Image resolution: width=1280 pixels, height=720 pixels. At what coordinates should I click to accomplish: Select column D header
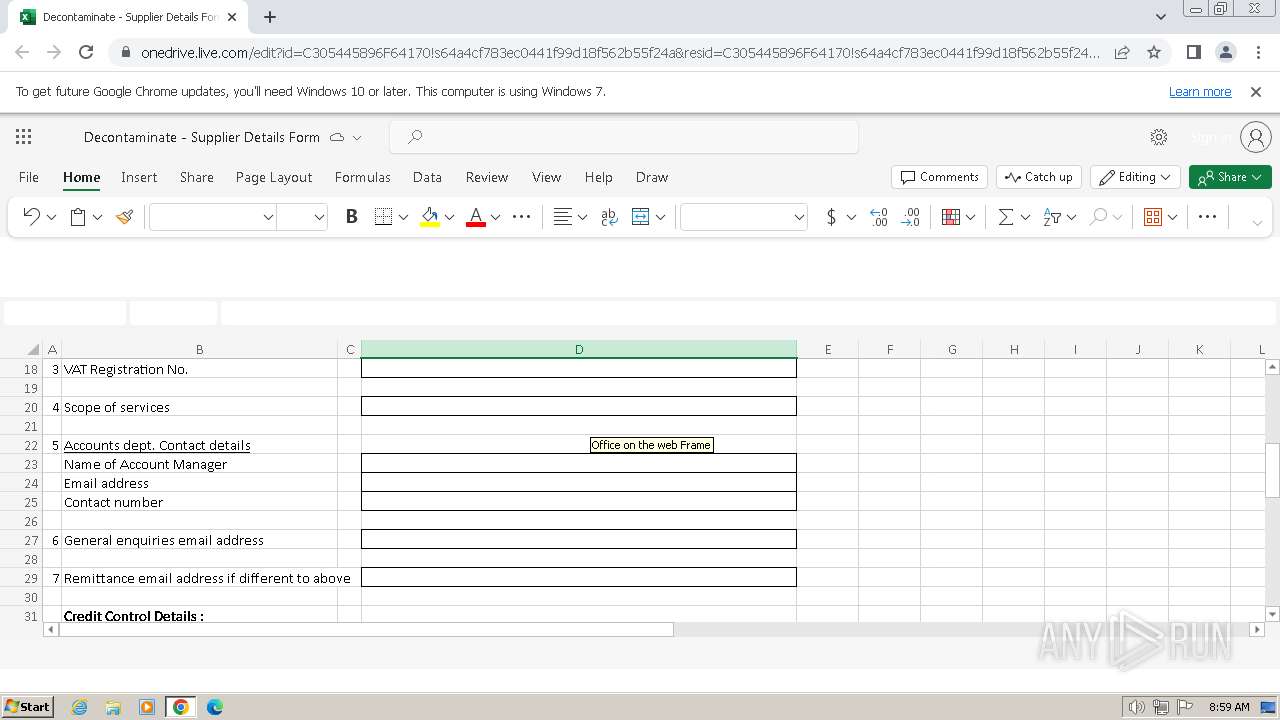579,350
